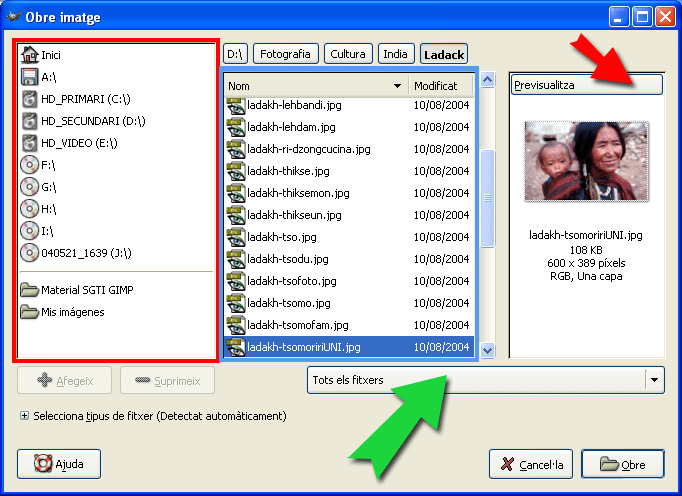Click the ladakh-lehbandi.jpg file icon
Image resolution: width=682 pixels, height=496 pixels.
click(x=236, y=105)
